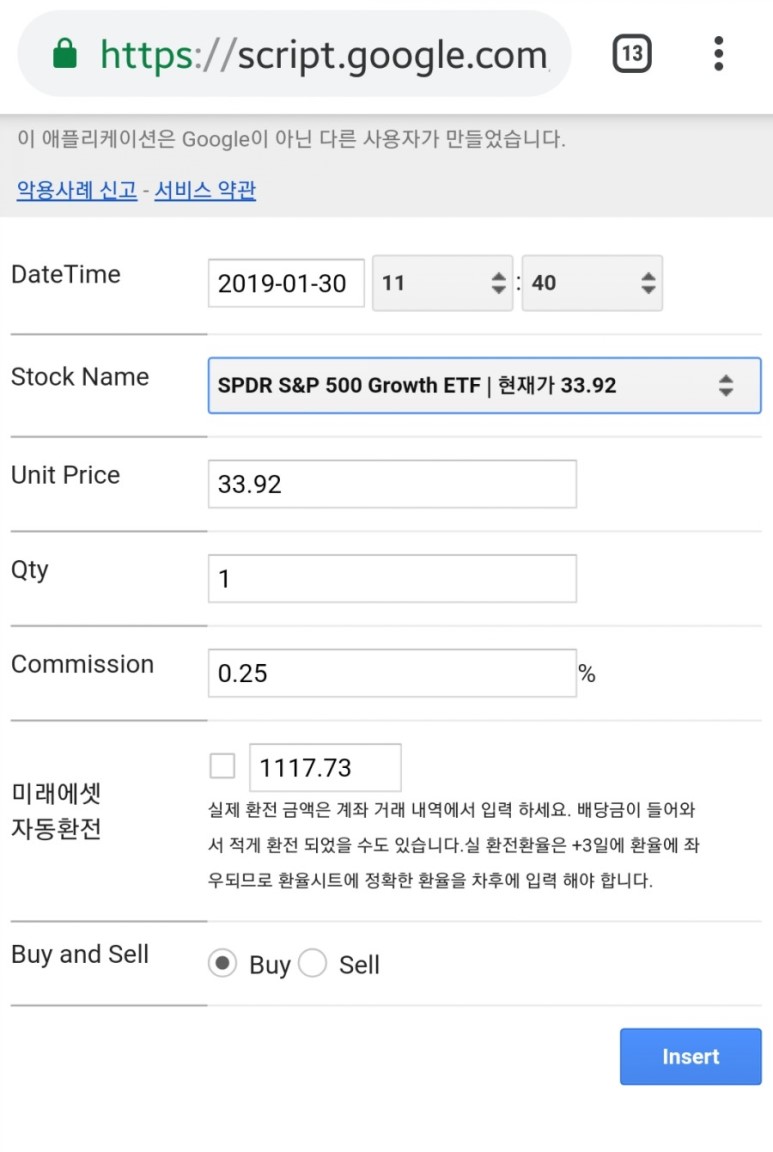The image size is (773, 1152).
Task: Click the 미래에셋 자동환전 label
Action: (57, 811)
